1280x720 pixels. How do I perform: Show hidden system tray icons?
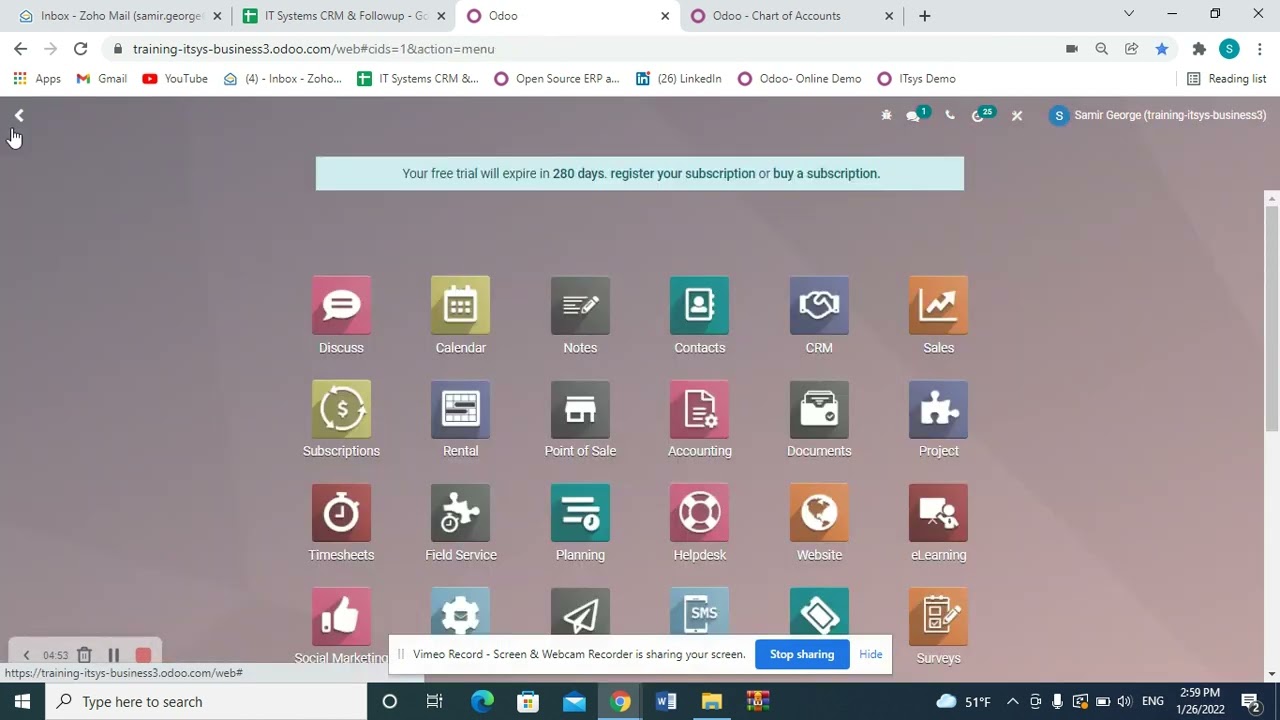pyautogui.click(x=1012, y=702)
